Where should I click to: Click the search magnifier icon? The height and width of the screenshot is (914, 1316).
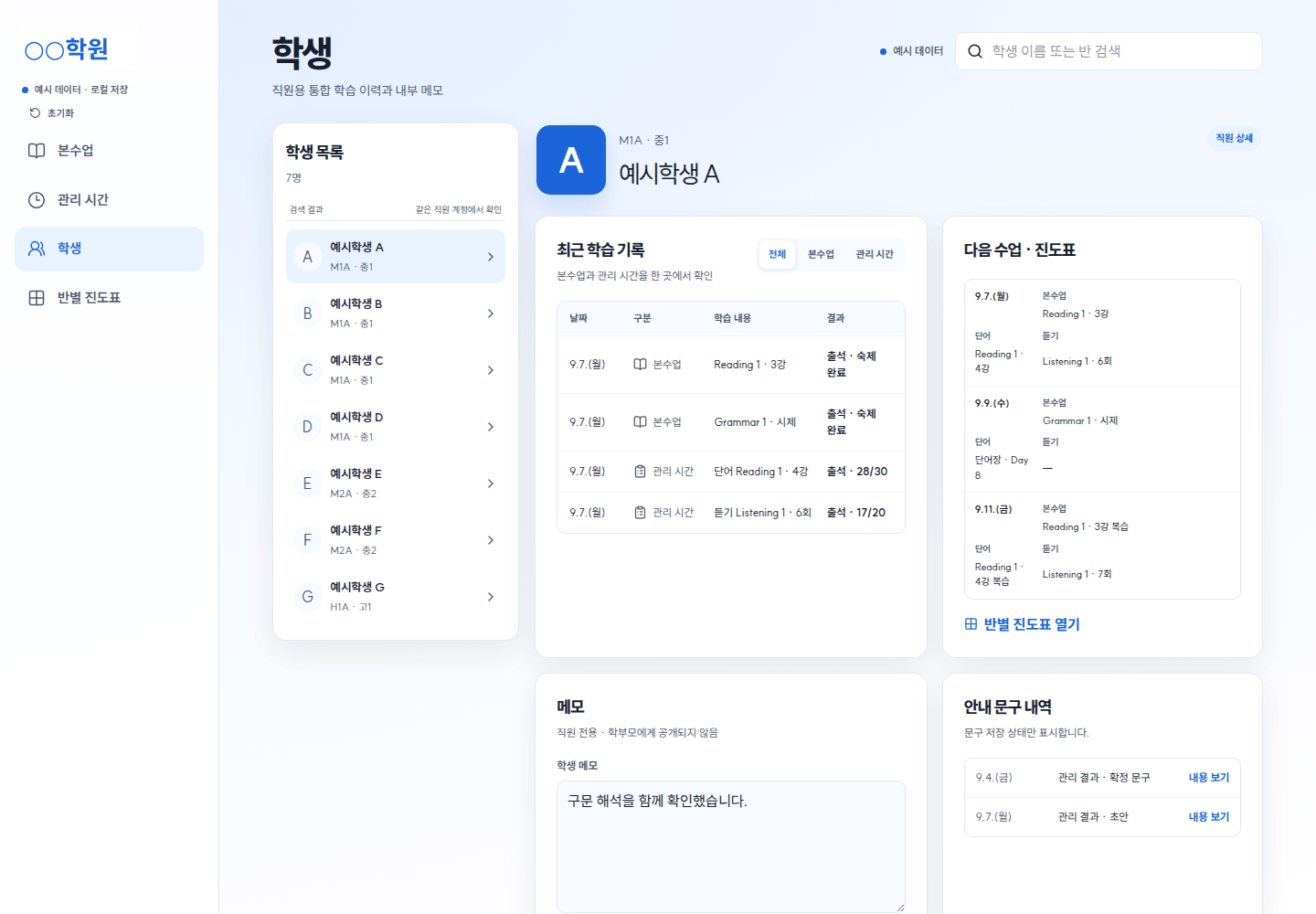point(975,51)
